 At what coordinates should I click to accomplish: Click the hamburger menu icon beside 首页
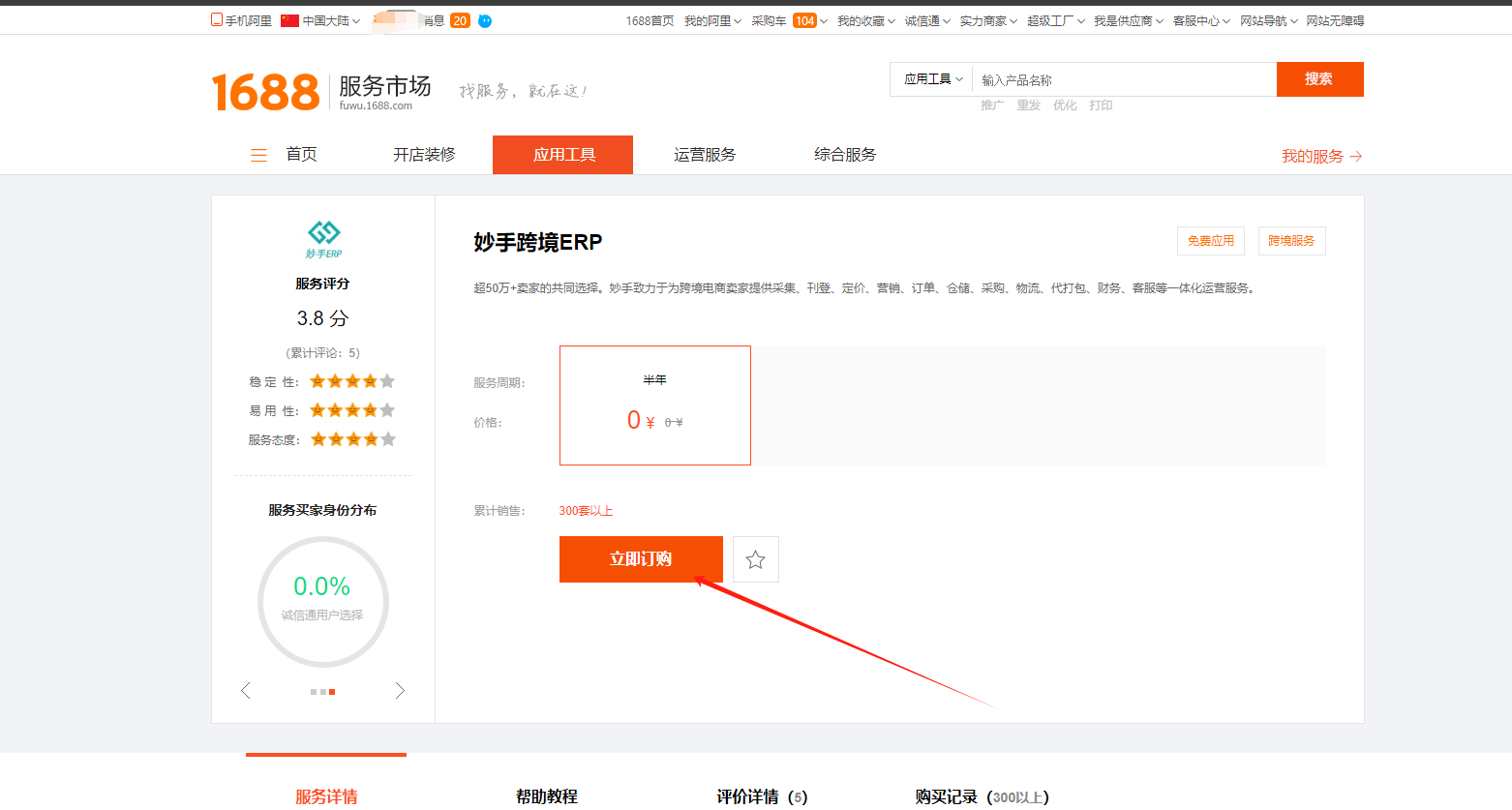(258, 155)
